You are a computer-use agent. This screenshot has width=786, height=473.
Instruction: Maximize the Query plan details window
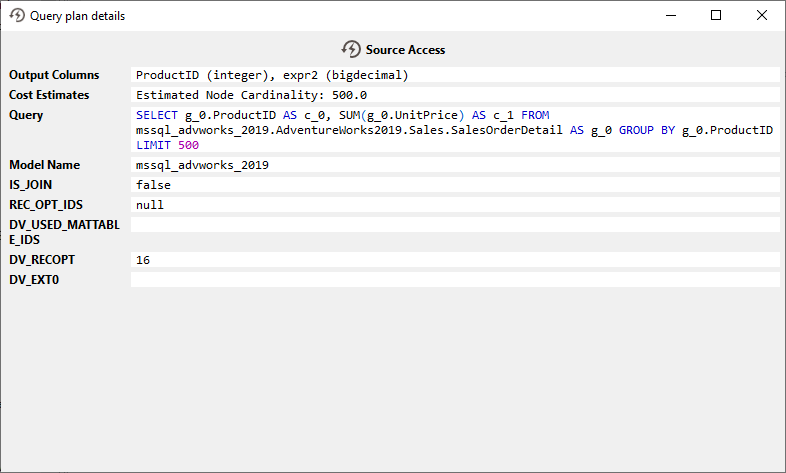(716, 15)
